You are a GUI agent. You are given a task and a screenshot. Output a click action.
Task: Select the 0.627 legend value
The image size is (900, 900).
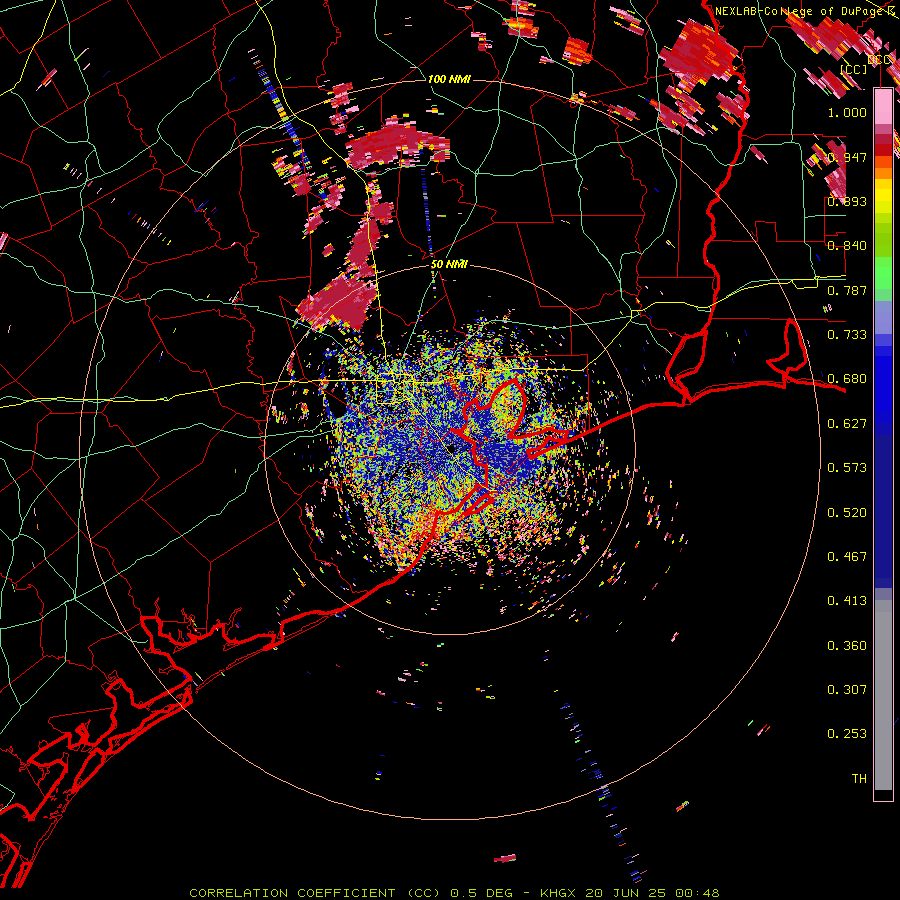pos(847,424)
